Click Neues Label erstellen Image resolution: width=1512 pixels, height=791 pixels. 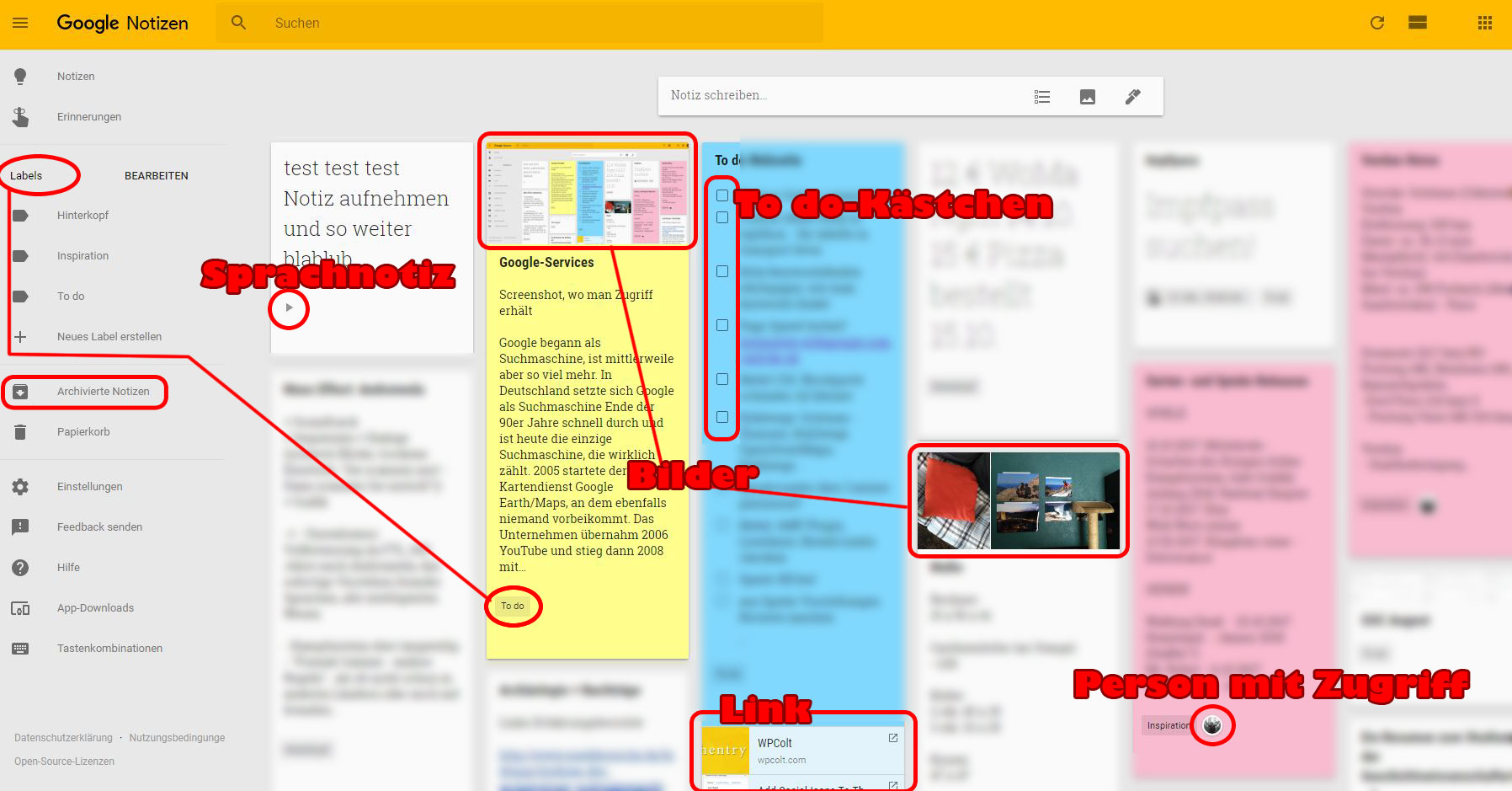click(x=109, y=337)
